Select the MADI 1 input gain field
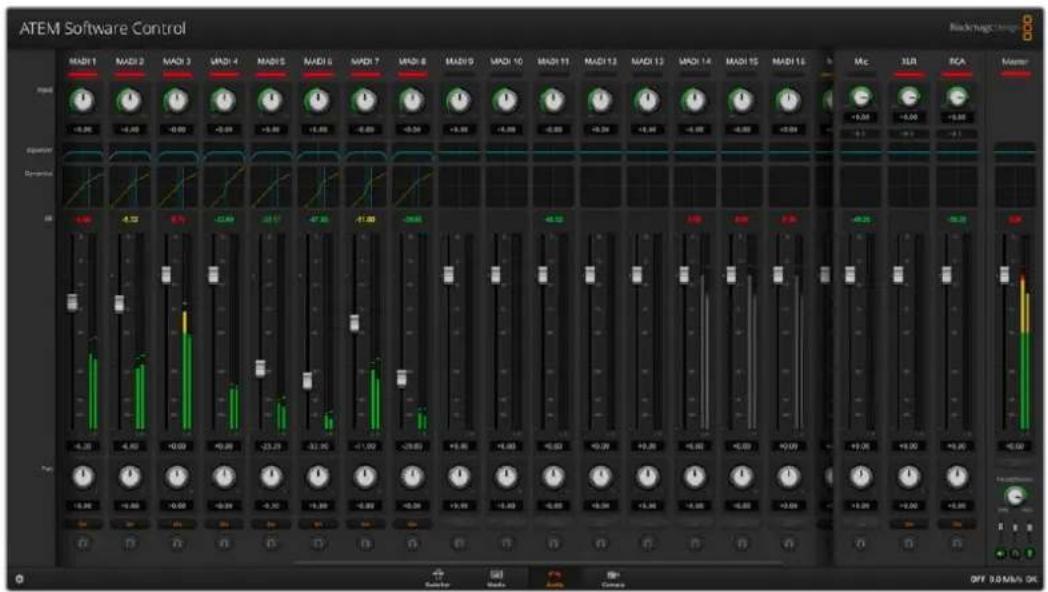Viewport: 1048px width, 592px height. click(83, 130)
